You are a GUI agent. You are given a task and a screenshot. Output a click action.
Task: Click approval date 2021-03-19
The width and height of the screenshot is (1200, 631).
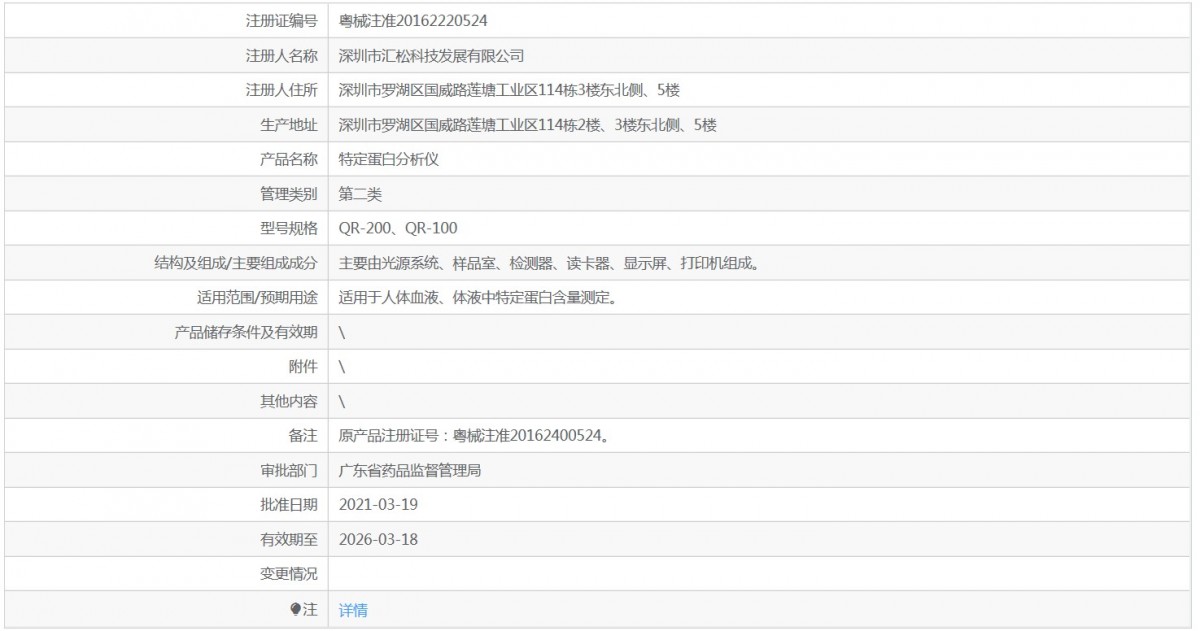(x=378, y=505)
